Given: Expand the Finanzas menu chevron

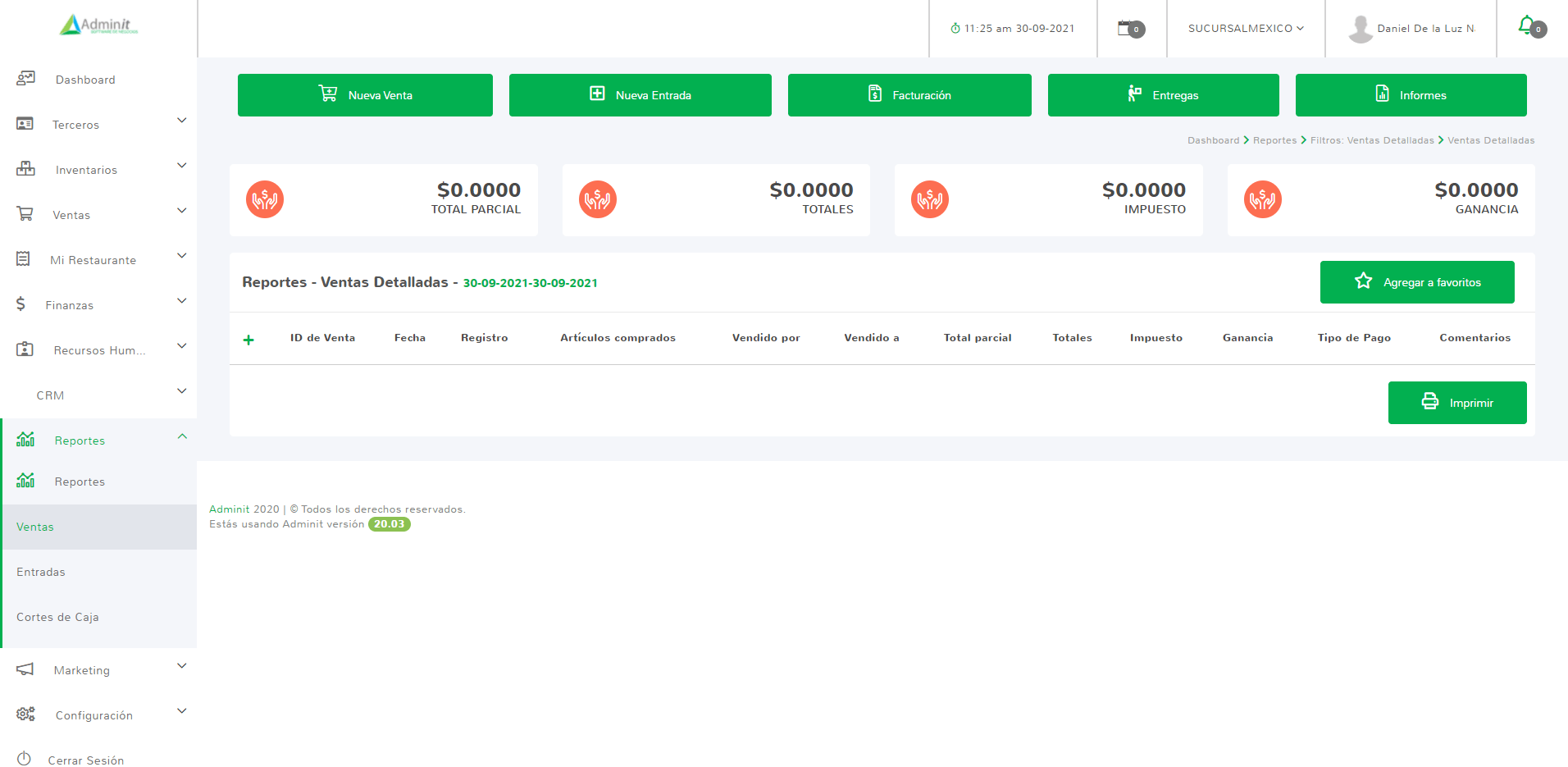Looking at the screenshot, I should click(x=182, y=301).
